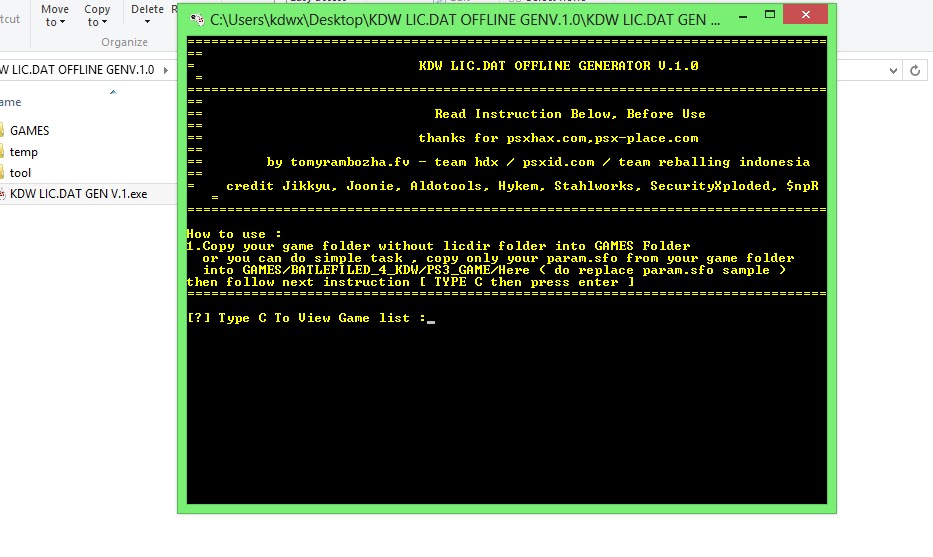Minimize the console window
The image size is (933, 557).
(743, 15)
